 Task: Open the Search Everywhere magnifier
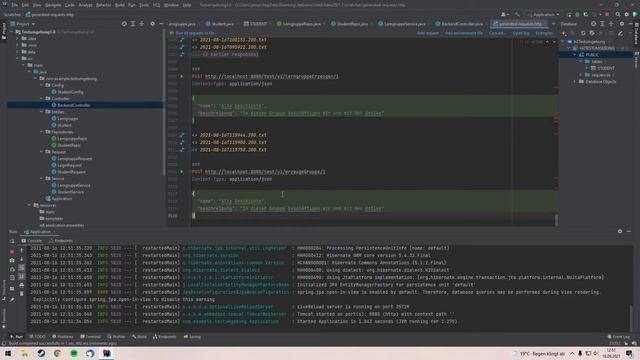tap(618, 14)
